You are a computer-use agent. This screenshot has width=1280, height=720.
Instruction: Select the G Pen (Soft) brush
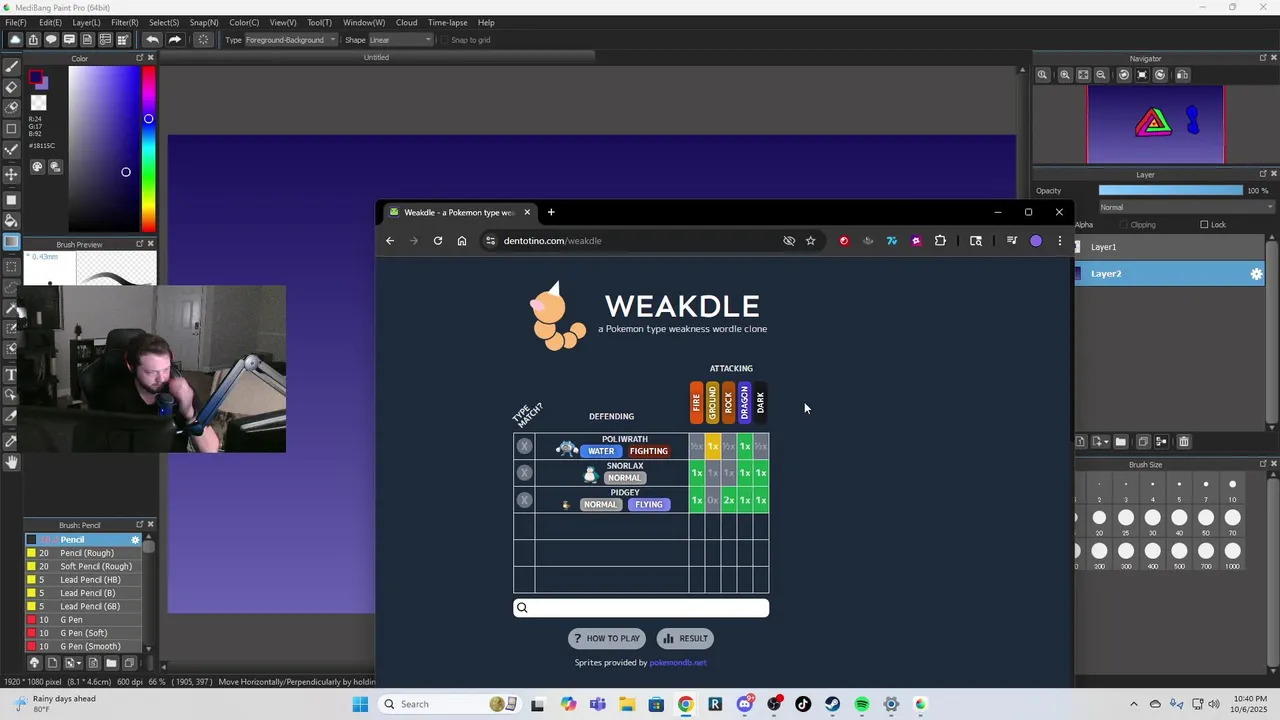[84, 633]
